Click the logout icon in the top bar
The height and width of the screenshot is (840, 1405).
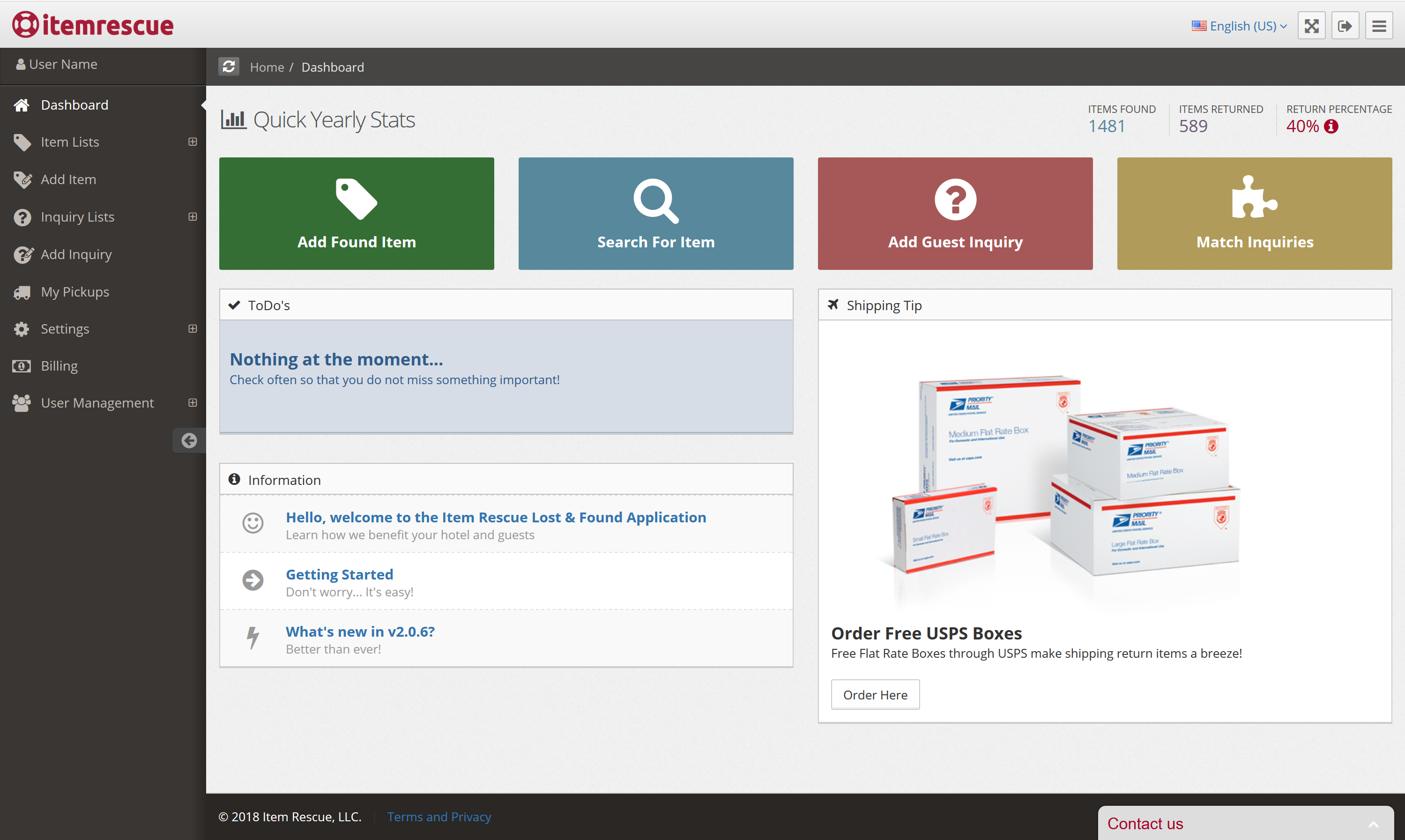(x=1346, y=25)
